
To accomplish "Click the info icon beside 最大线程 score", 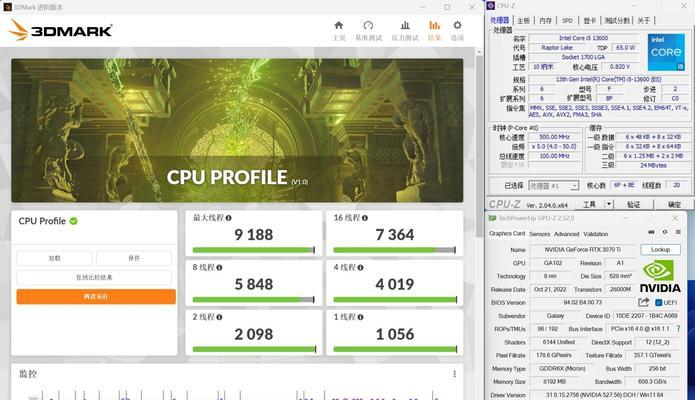I will tap(229, 218).
